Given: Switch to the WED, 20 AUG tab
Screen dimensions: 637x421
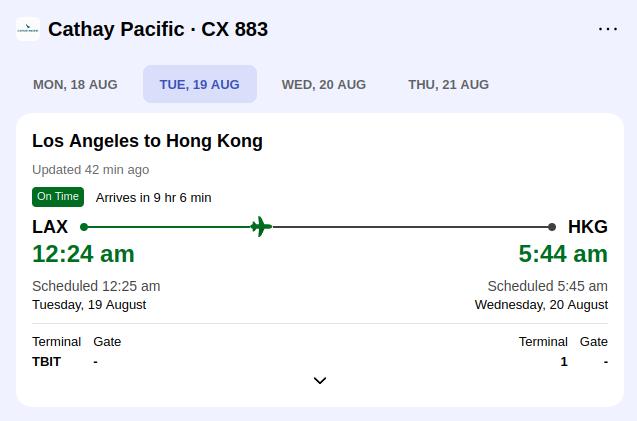Looking at the screenshot, I should click(324, 85).
